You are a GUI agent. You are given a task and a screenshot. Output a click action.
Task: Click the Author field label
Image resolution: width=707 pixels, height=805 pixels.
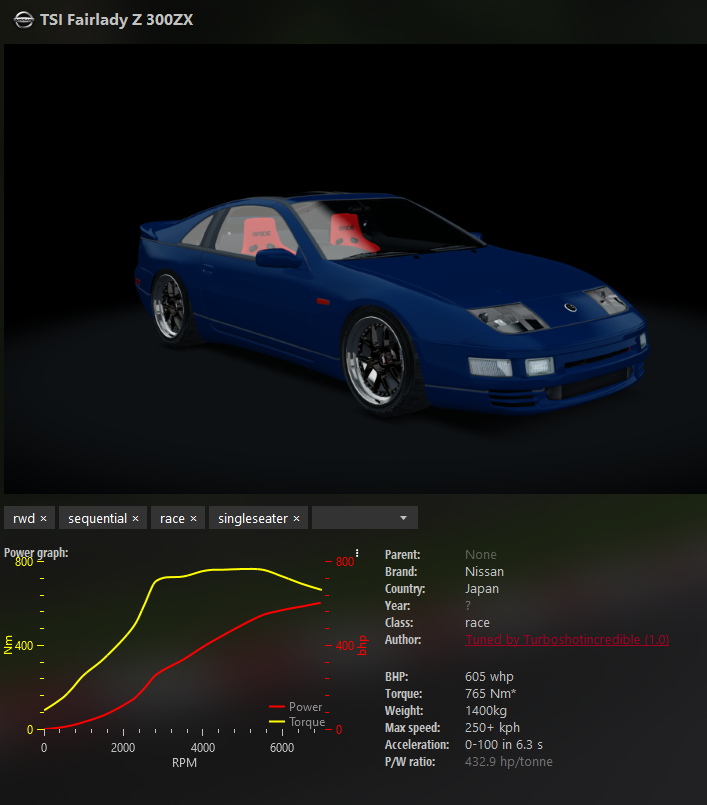coord(403,640)
